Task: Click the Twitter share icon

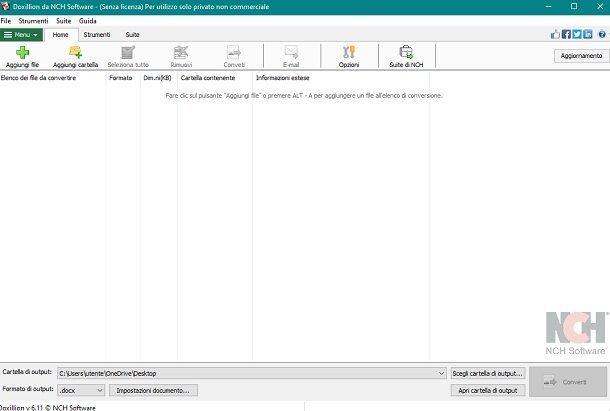Action: coord(577,35)
